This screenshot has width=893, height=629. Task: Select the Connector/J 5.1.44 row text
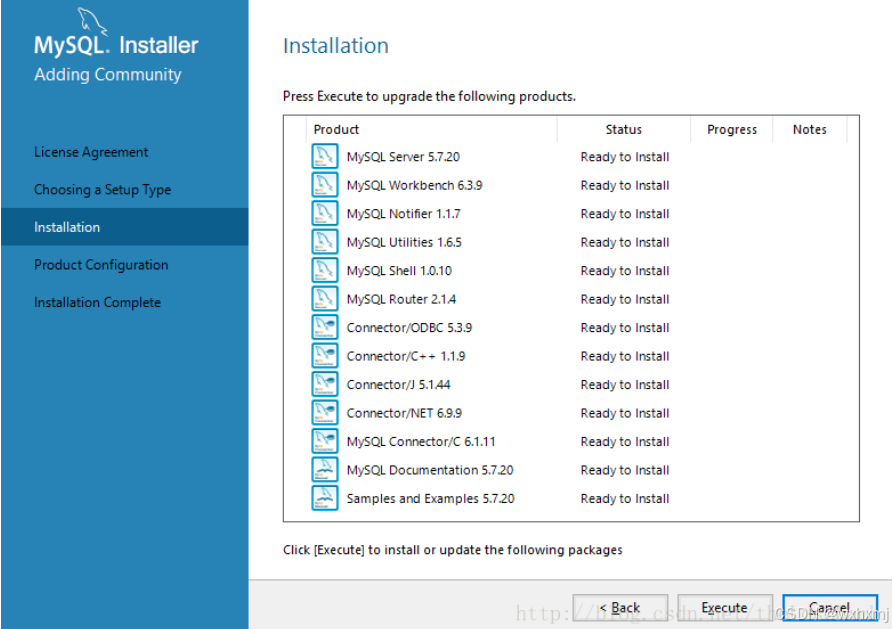click(x=399, y=385)
